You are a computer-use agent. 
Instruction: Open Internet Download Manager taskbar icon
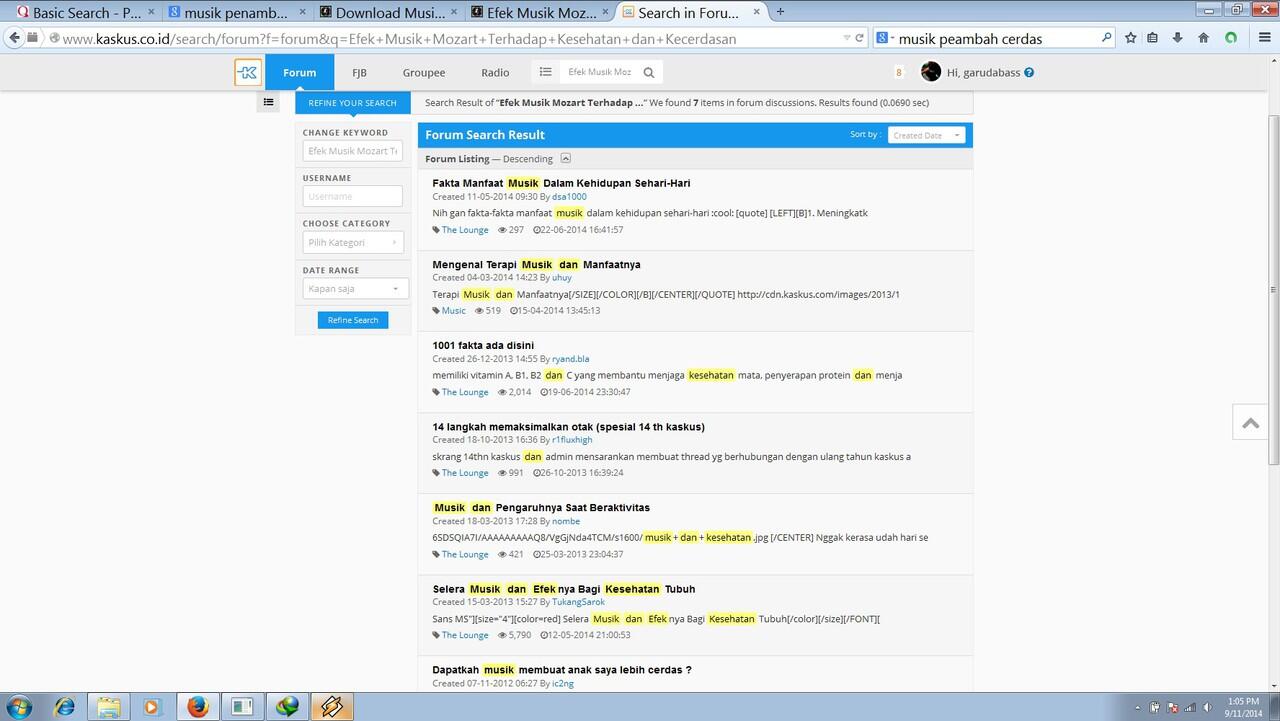(x=287, y=706)
